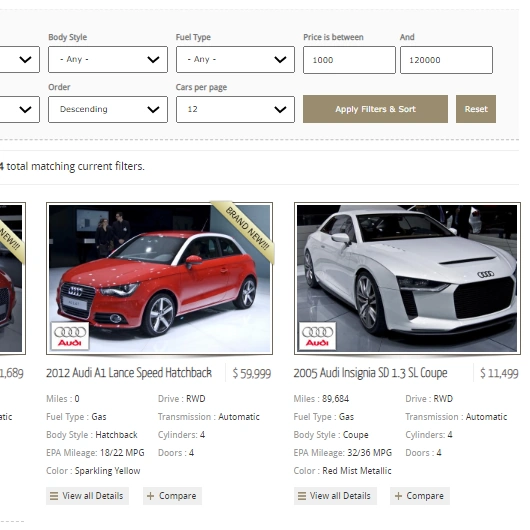Click the EPA Mileage: 32/36 MPG text
This screenshot has width=530, height=530.
point(343,453)
